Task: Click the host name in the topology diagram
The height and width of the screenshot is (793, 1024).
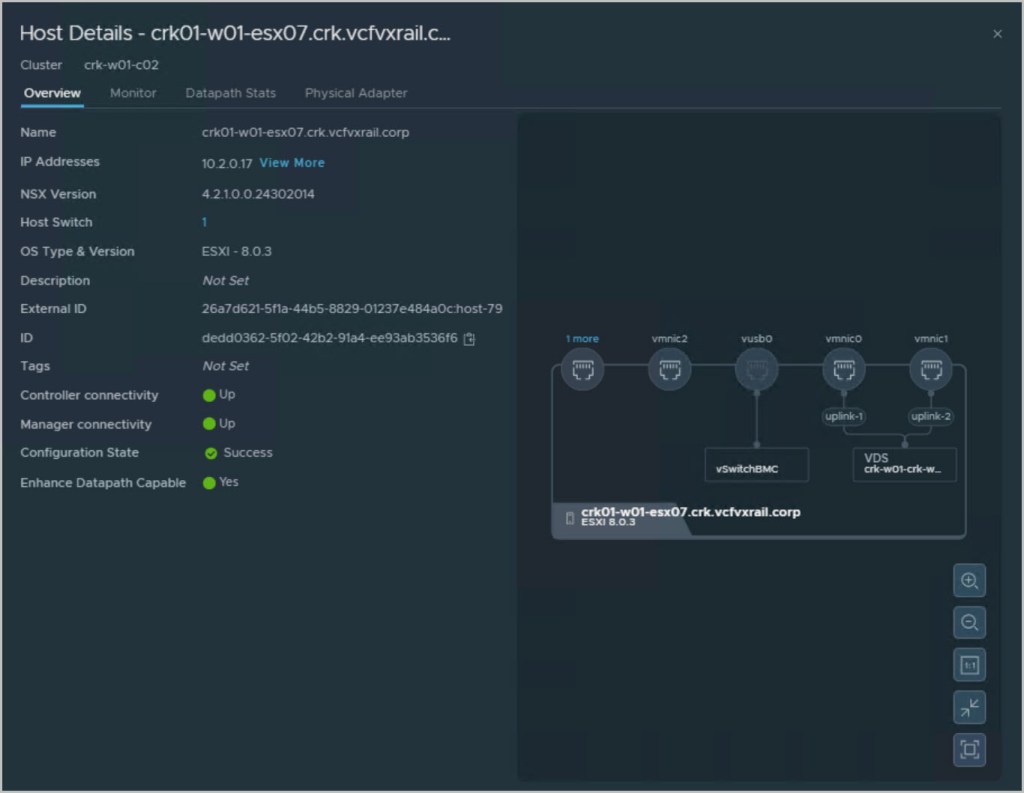Action: [690, 511]
